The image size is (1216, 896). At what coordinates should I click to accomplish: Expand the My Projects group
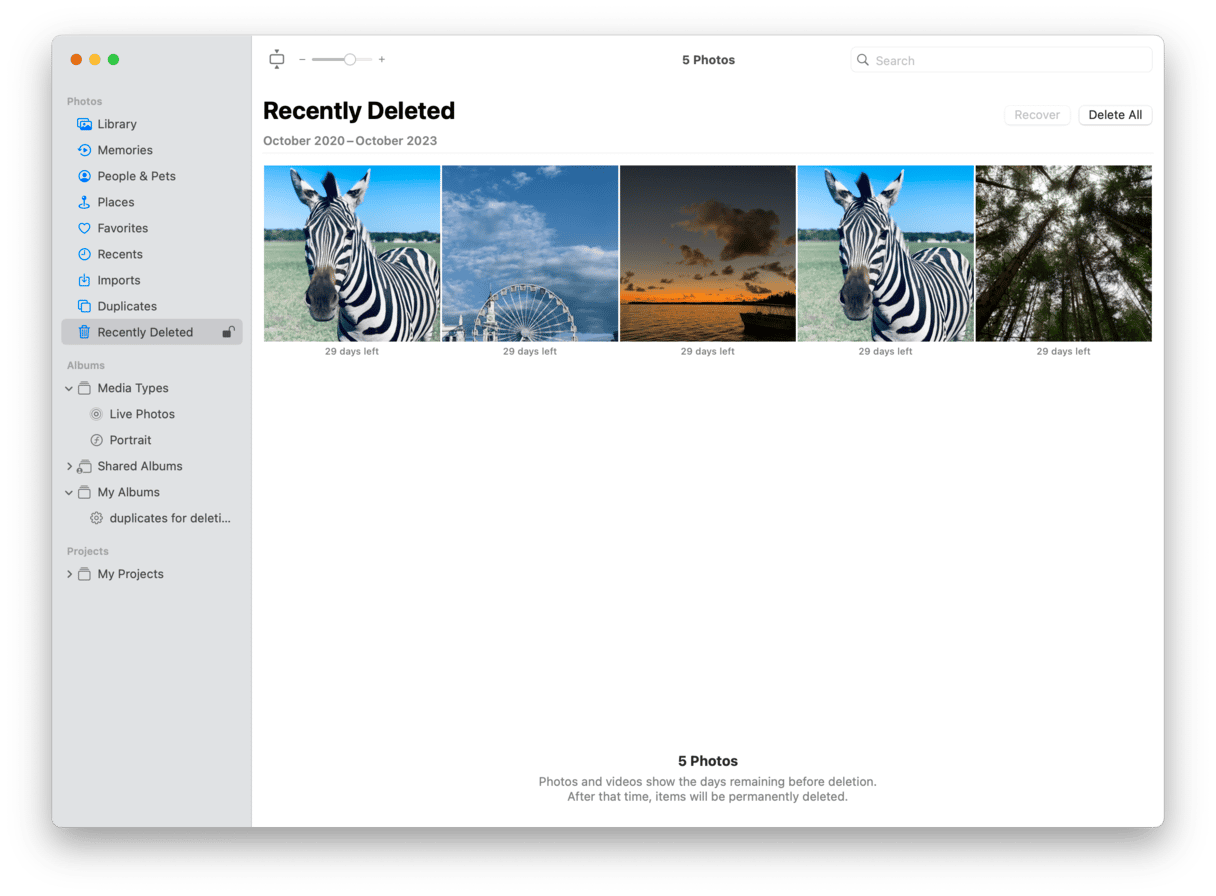[69, 574]
